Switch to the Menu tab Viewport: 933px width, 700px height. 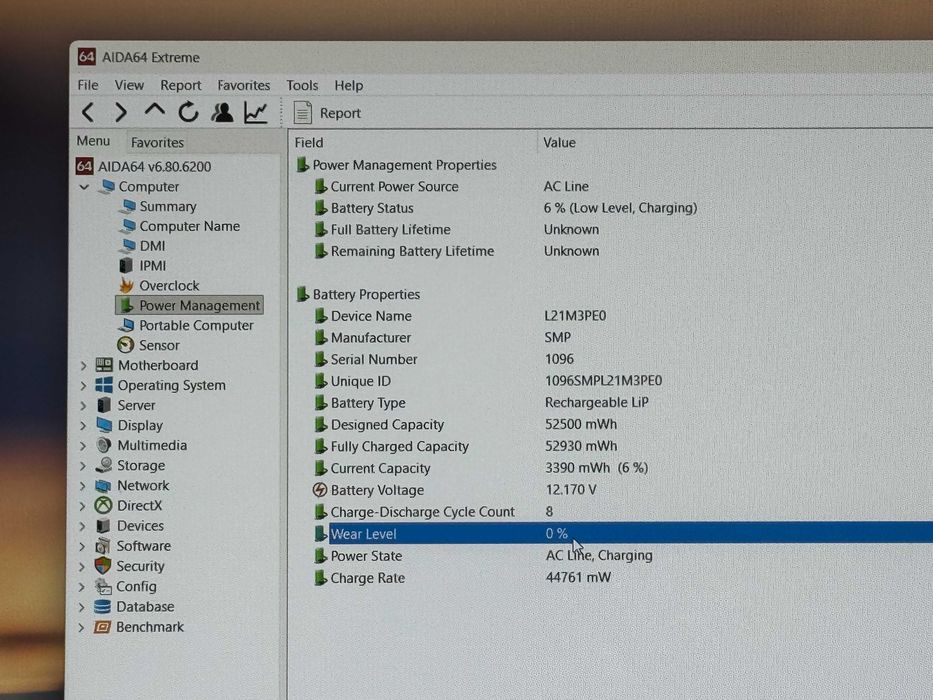pos(93,141)
